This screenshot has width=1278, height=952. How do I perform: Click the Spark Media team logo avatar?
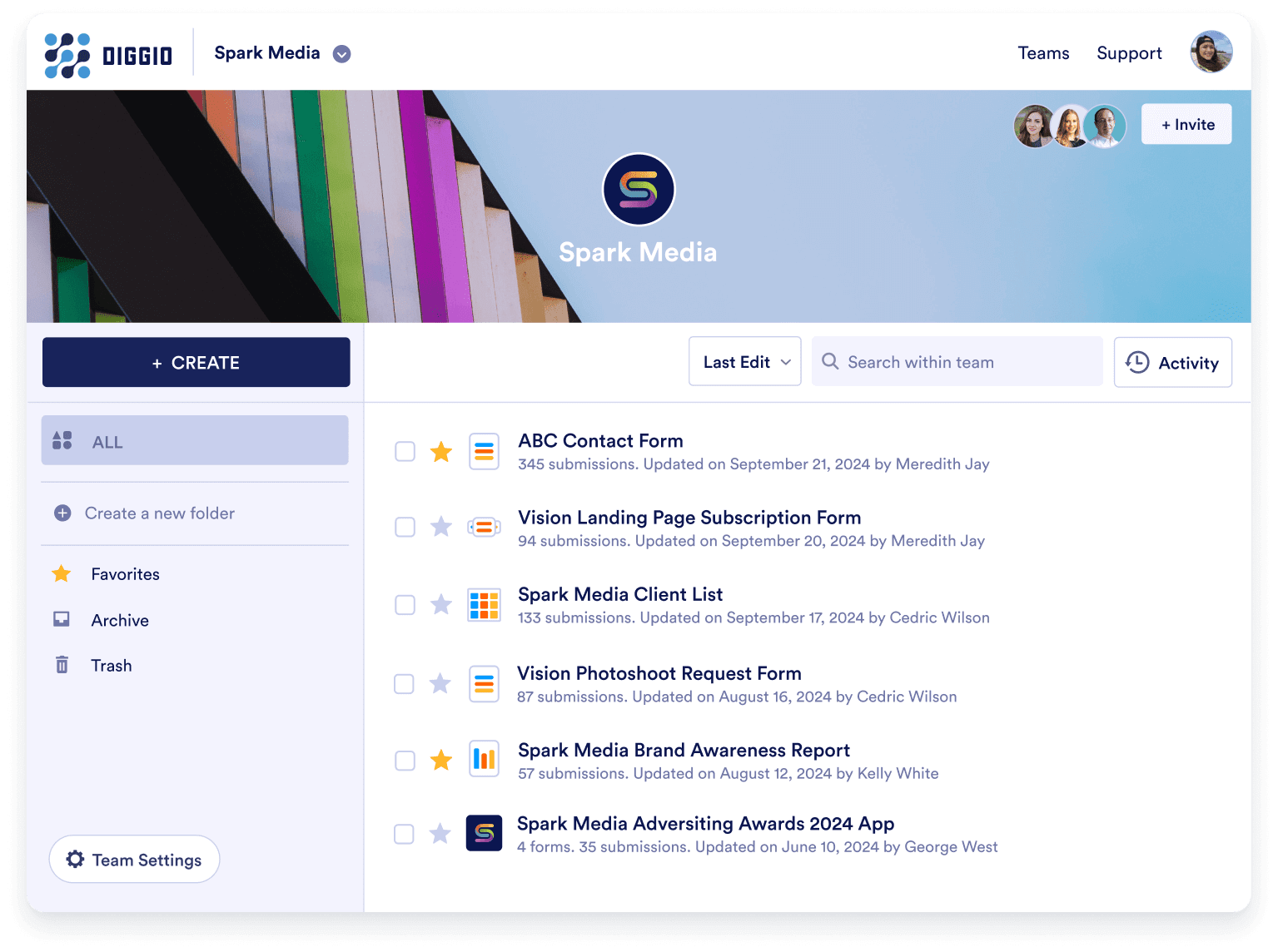(x=638, y=190)
